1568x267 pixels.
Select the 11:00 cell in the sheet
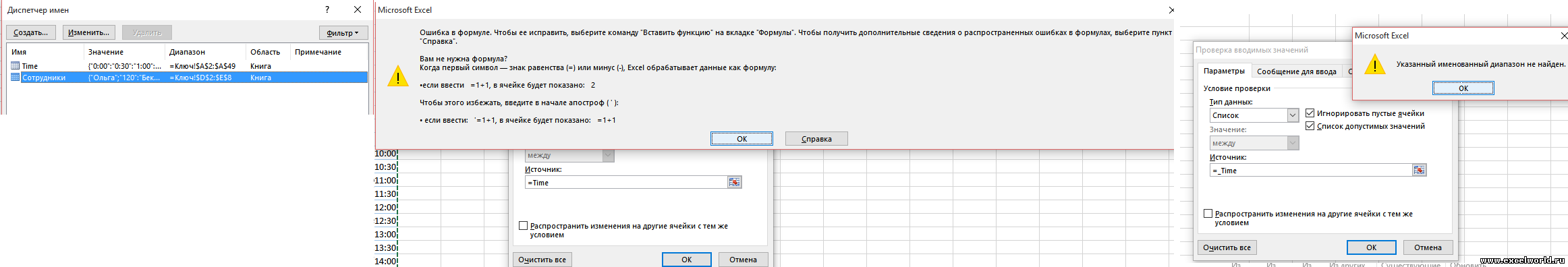pos(386,181)
